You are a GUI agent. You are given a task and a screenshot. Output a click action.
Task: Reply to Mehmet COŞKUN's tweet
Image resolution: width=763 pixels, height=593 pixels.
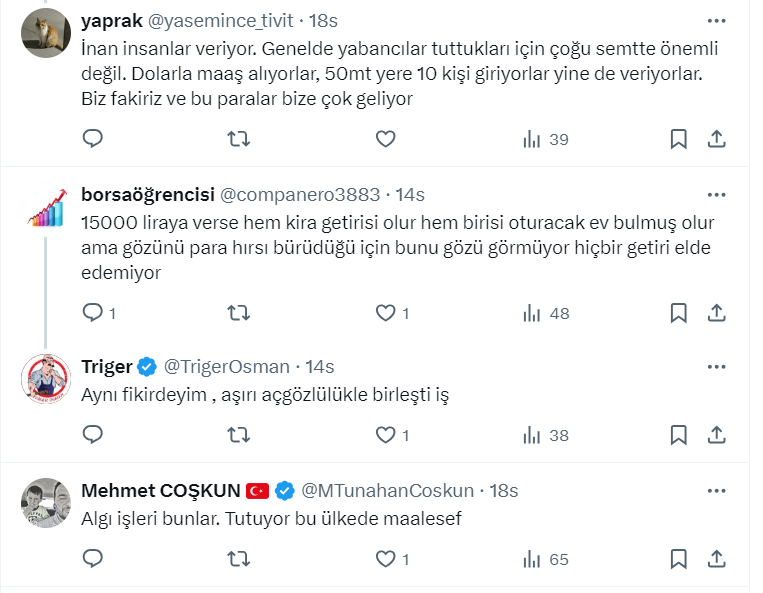(93, 558)
